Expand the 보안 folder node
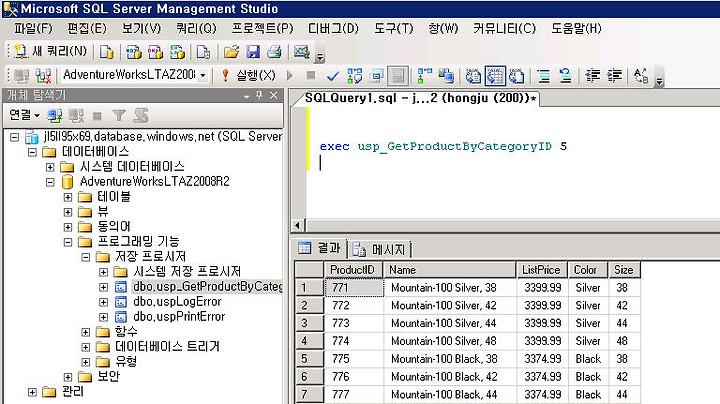This screenshot has height=404, width=720. [68, 377]
